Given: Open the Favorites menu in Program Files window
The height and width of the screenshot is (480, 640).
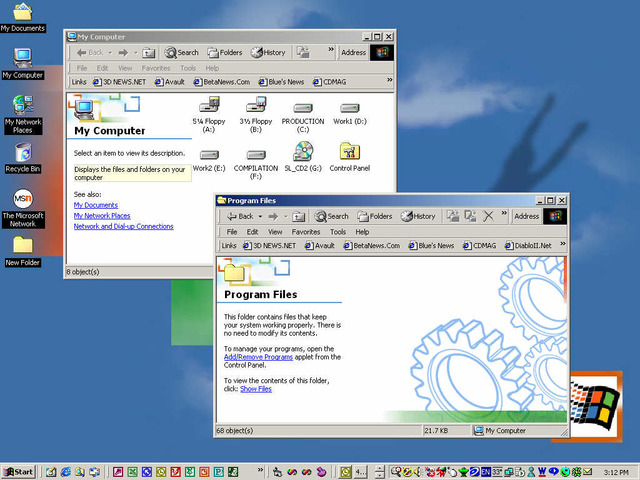Looking at the screenshot, I should click(306, 232).
